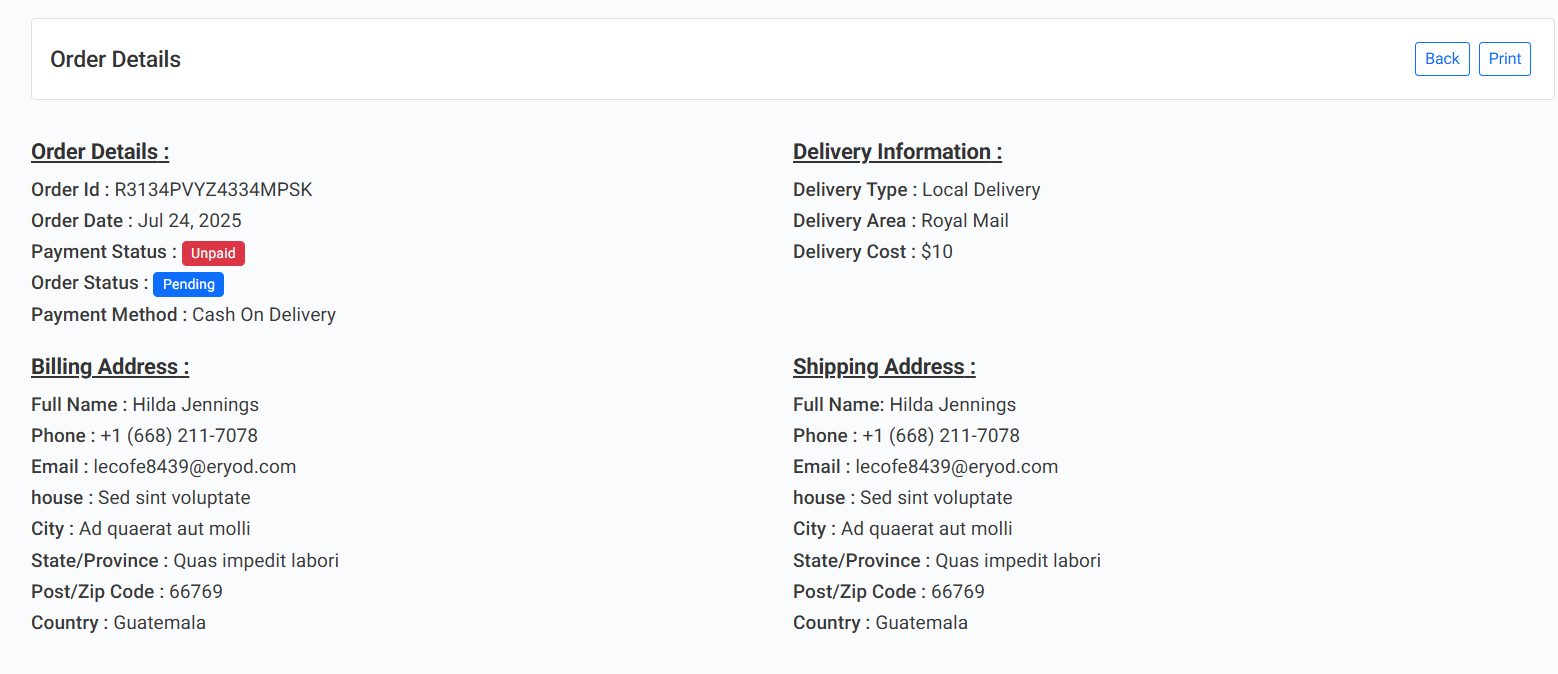1558x674 pixels.
Task: Select the blue Pending order status badge
Action: click(188, 284)
